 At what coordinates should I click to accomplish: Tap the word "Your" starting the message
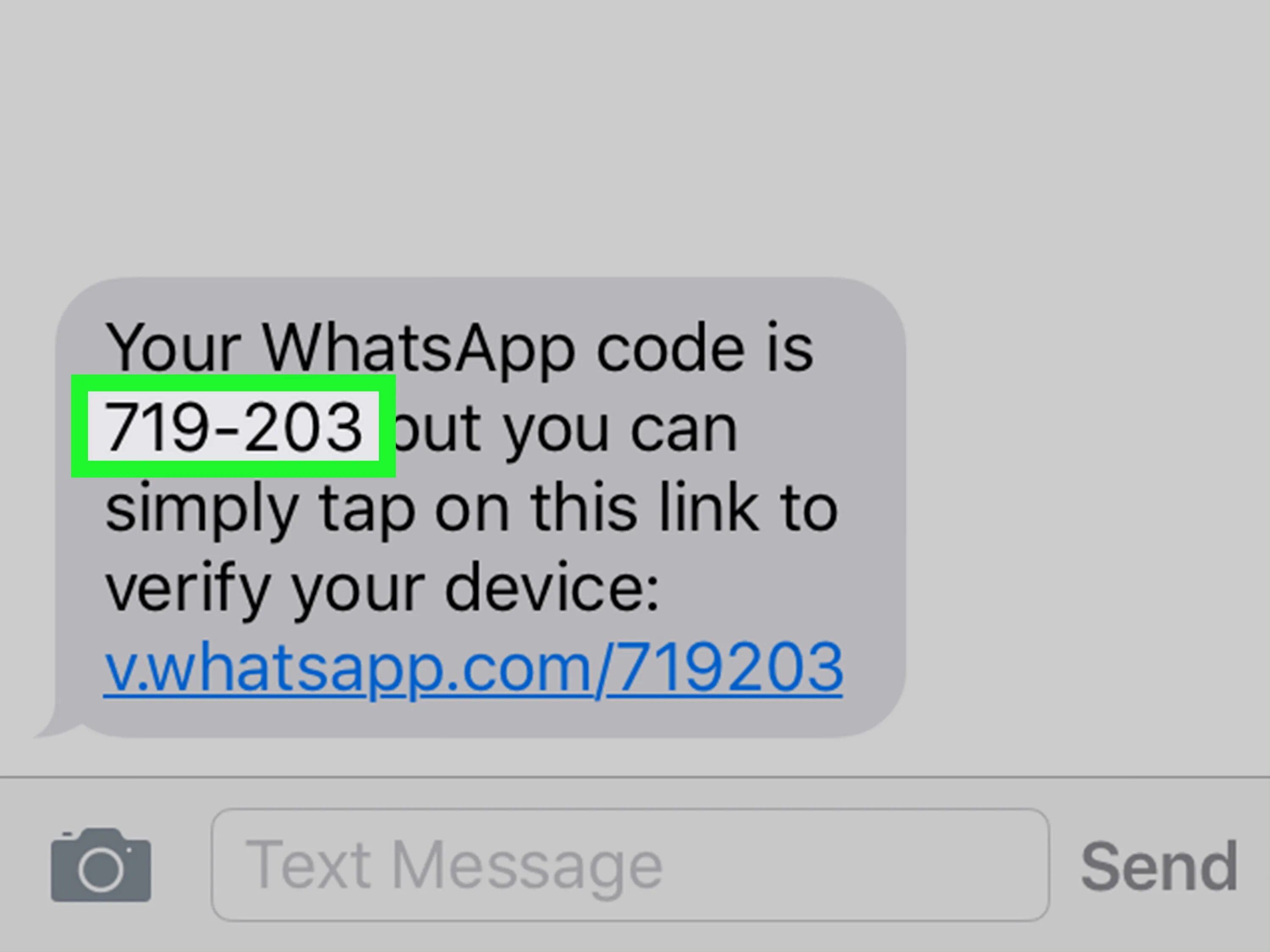coord(173,348)
